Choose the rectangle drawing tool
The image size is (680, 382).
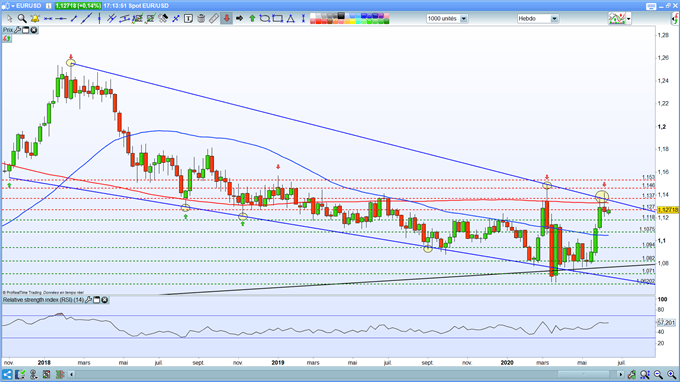[277, 19]
